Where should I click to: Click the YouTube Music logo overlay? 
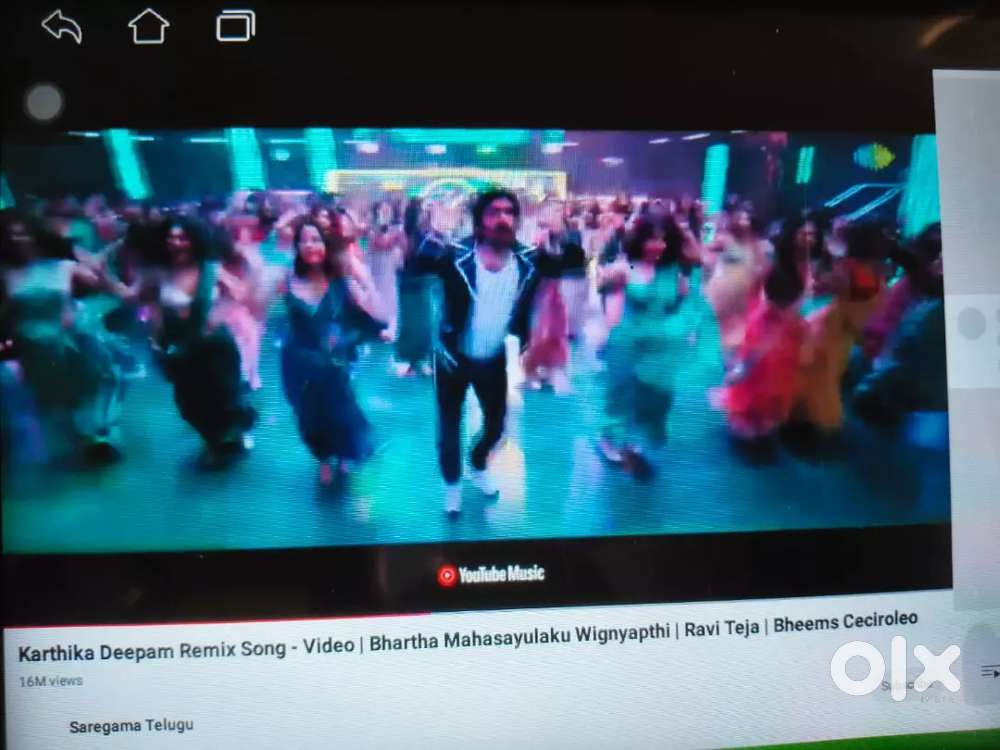click(491, 575)
